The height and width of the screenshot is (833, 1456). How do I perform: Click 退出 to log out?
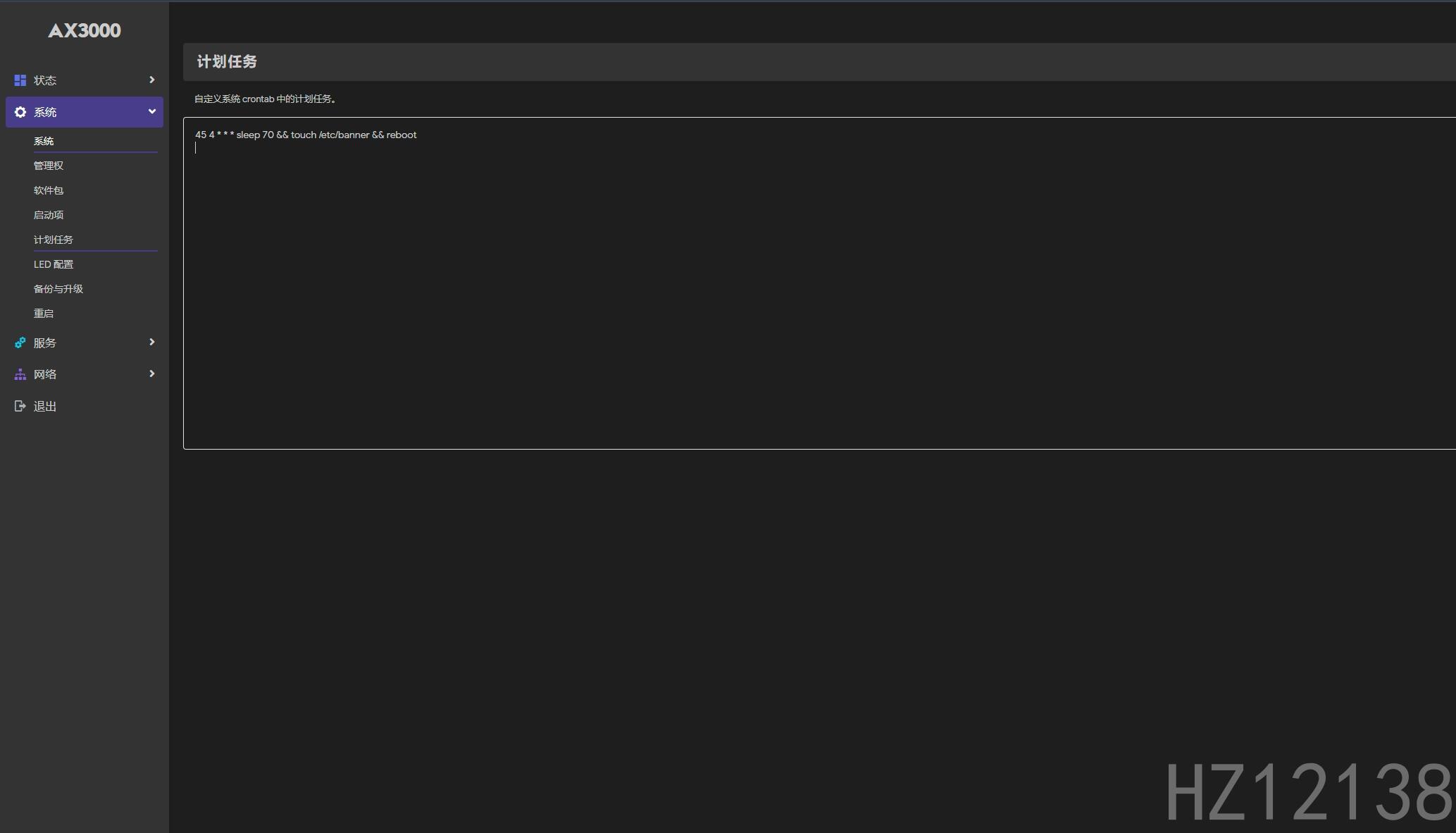tap(45, 406)
